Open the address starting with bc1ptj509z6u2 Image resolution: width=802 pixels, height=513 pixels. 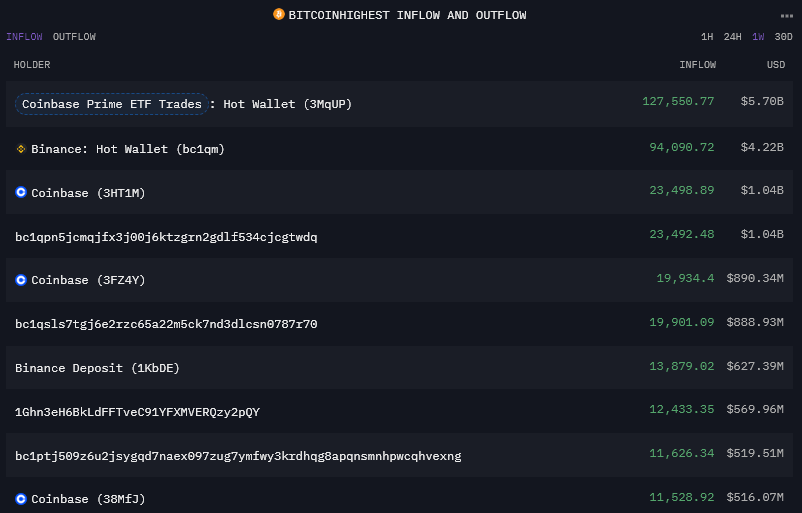(238, 456)
